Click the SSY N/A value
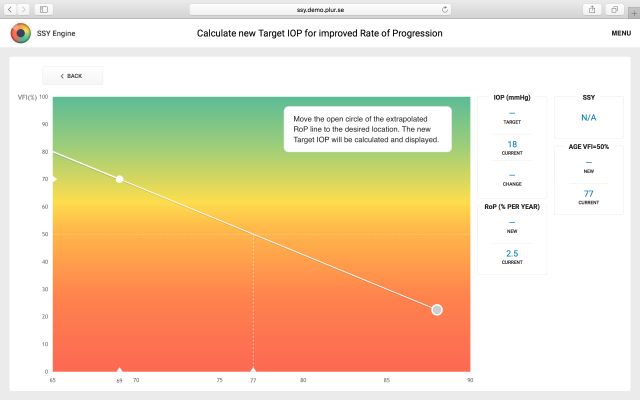This screenshot has width=640, height=400. click(588, 118)
